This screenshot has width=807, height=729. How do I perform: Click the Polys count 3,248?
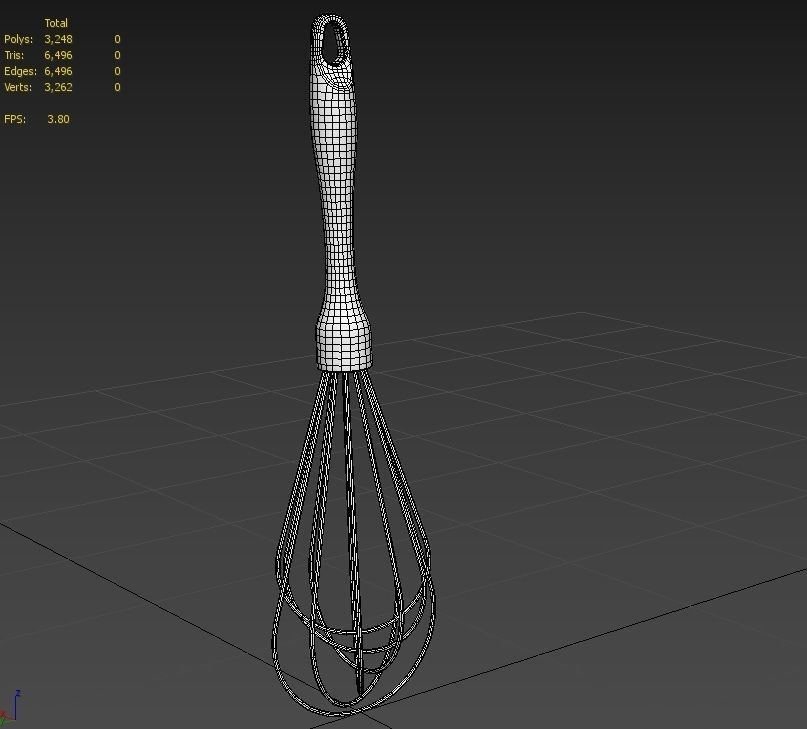pos(58,39)
